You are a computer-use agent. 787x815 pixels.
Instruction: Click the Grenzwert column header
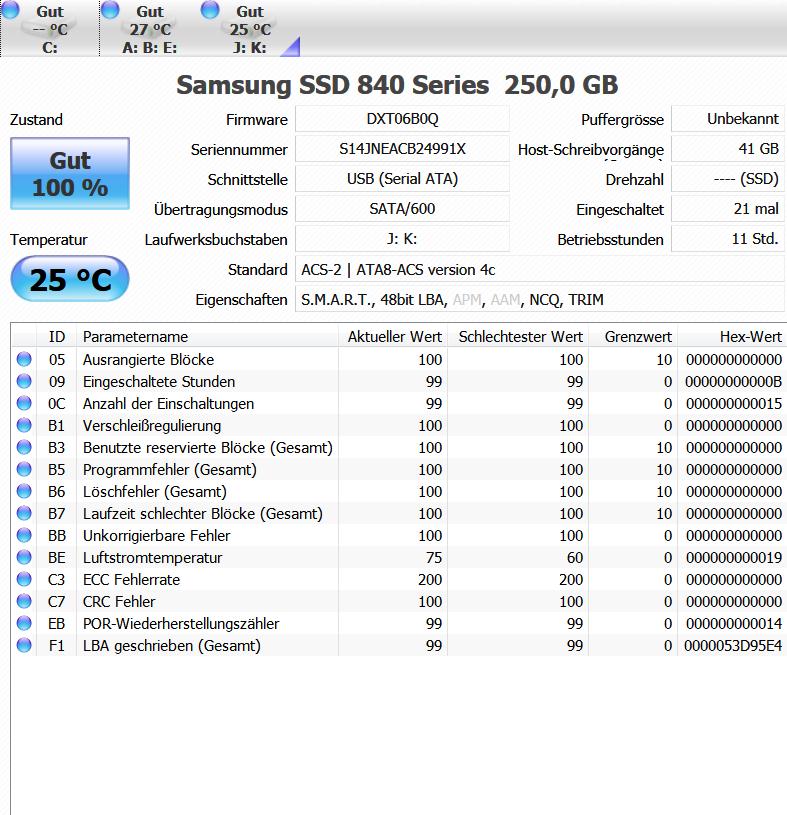(x=633, y=336)
